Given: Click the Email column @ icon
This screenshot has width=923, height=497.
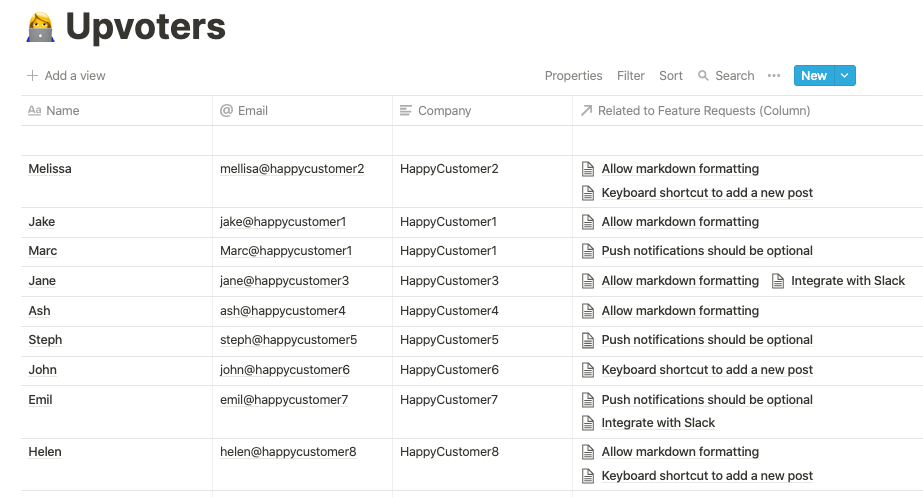Looking at the screenshot, I should 226,111.
